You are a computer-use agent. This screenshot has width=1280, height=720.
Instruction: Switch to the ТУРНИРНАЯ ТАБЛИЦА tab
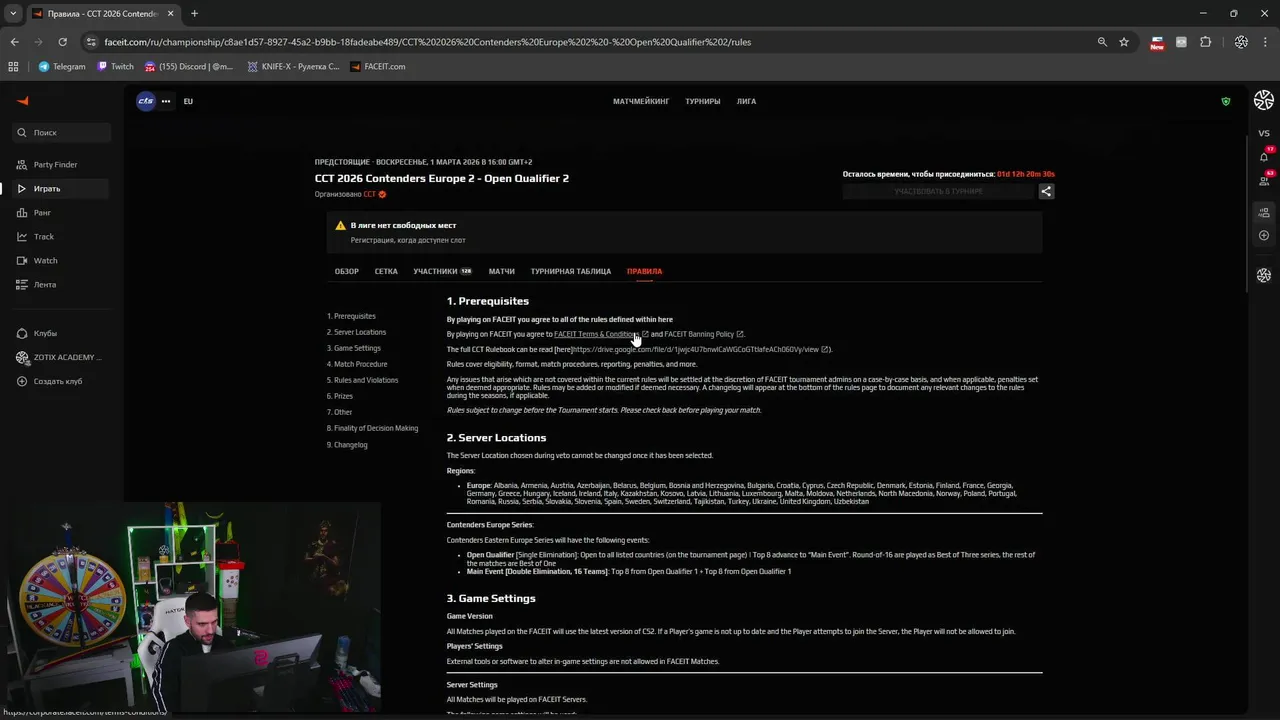pyautogui.click(x=571, y=271)
